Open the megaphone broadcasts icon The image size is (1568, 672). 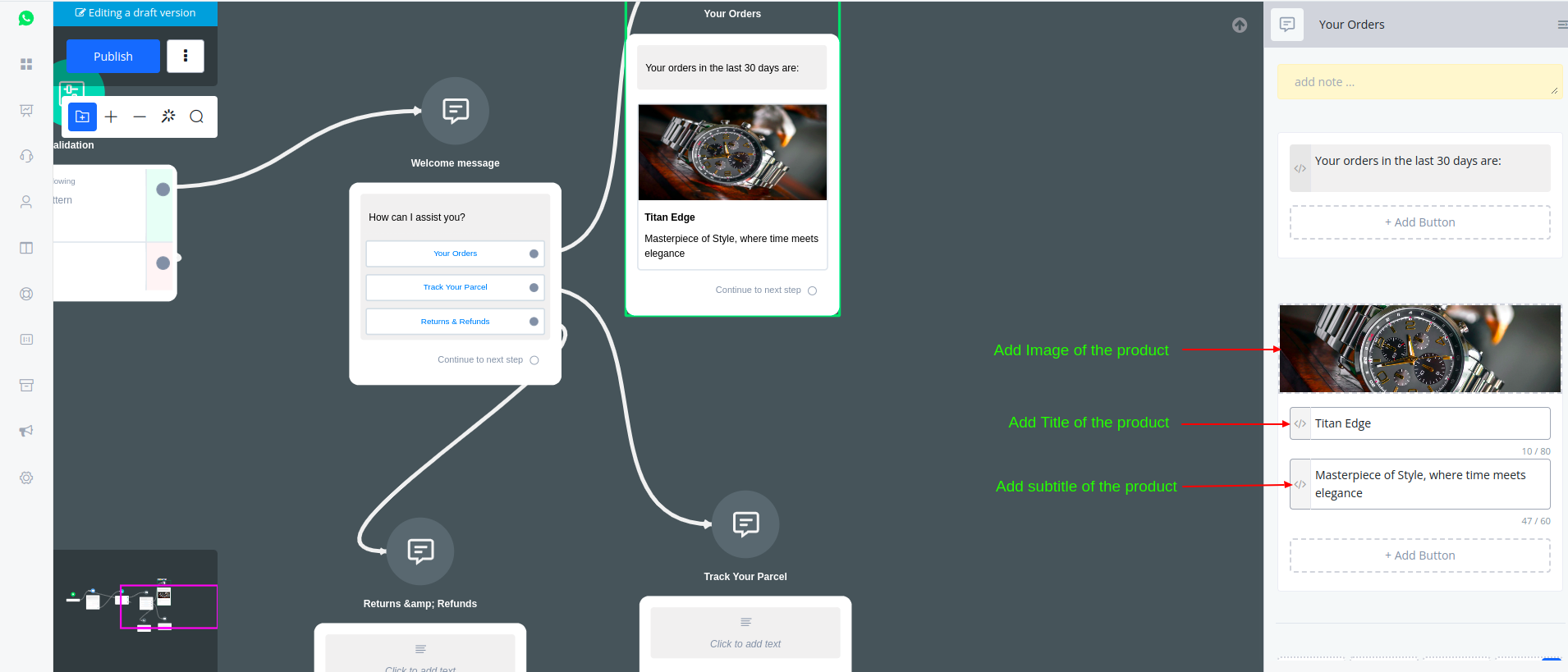click(26, 431)
